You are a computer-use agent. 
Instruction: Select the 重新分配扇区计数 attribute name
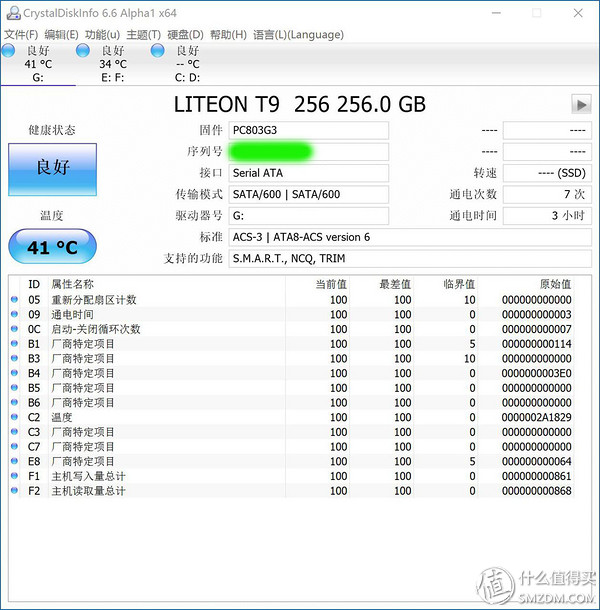coord(94,300)
